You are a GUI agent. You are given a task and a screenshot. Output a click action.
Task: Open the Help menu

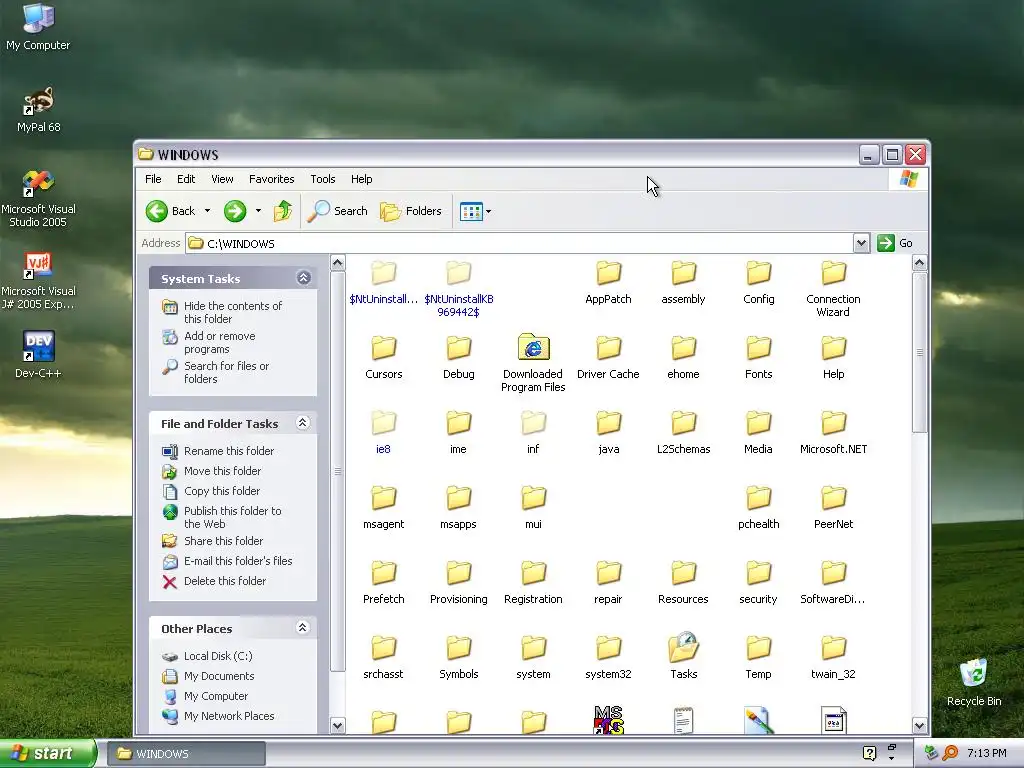[x=361, y=179]
